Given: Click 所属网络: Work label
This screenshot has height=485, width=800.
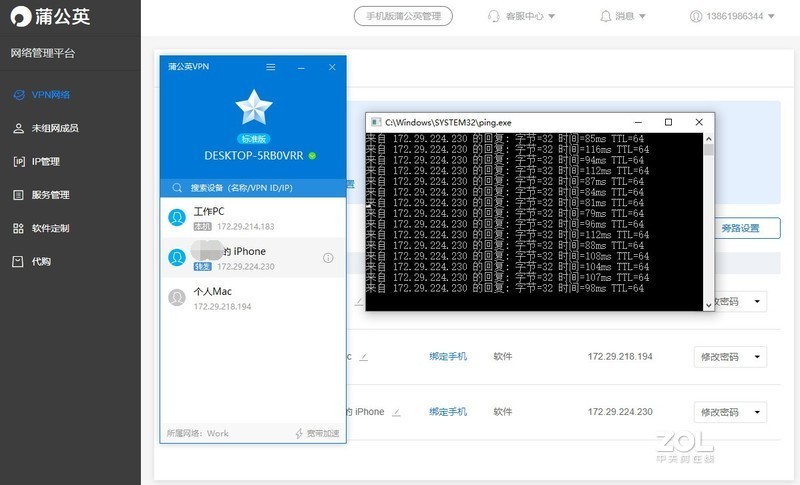Looking at the screenshot, I should click(x=197, y=433).
